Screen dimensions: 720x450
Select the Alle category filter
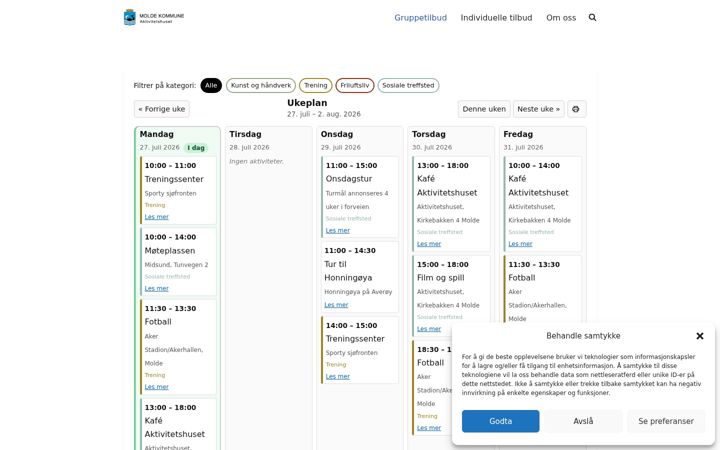211,85
